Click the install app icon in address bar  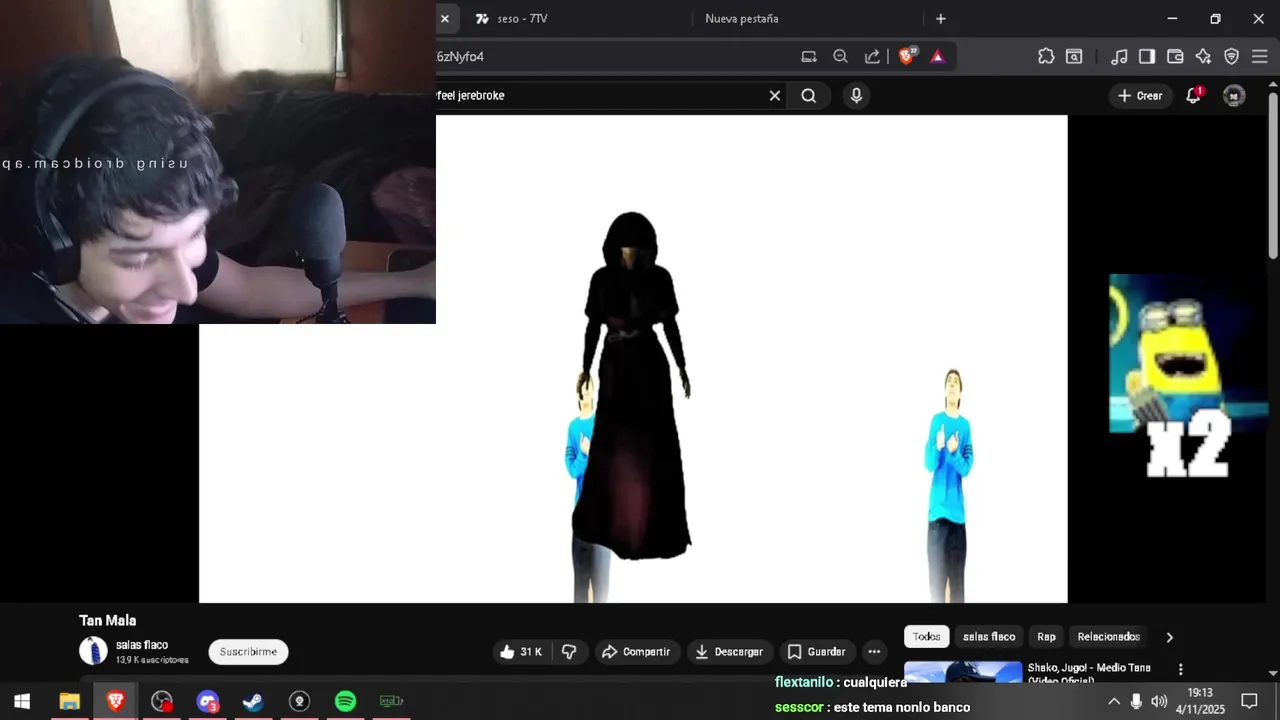pos(809,57)
